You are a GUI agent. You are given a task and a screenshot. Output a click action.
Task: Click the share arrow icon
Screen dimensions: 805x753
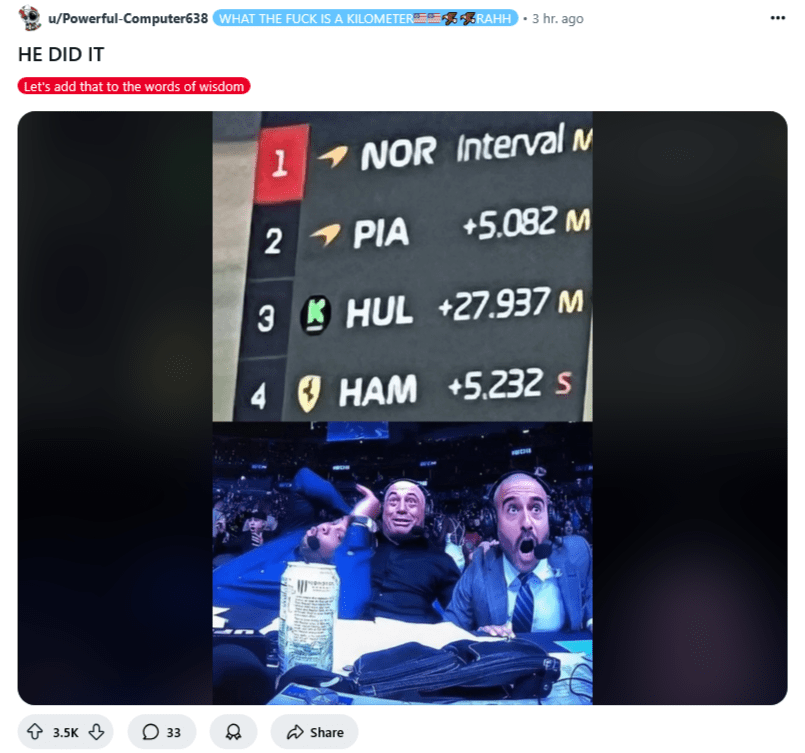point(295,732)
